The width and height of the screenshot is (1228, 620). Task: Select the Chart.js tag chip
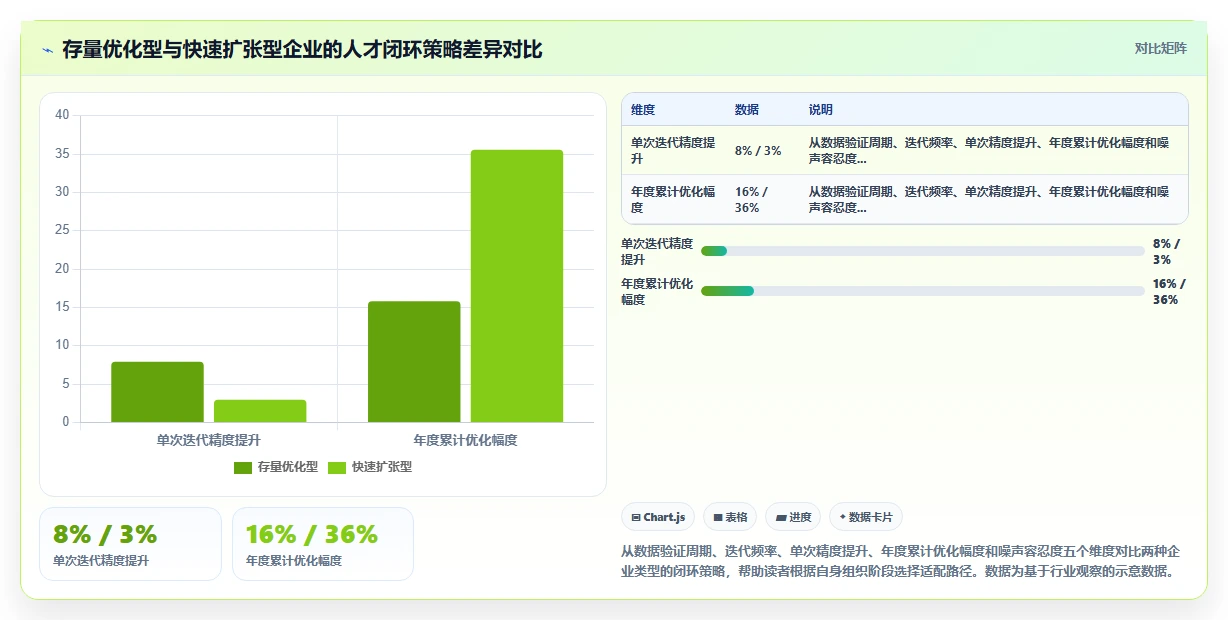tap(658, 517)
